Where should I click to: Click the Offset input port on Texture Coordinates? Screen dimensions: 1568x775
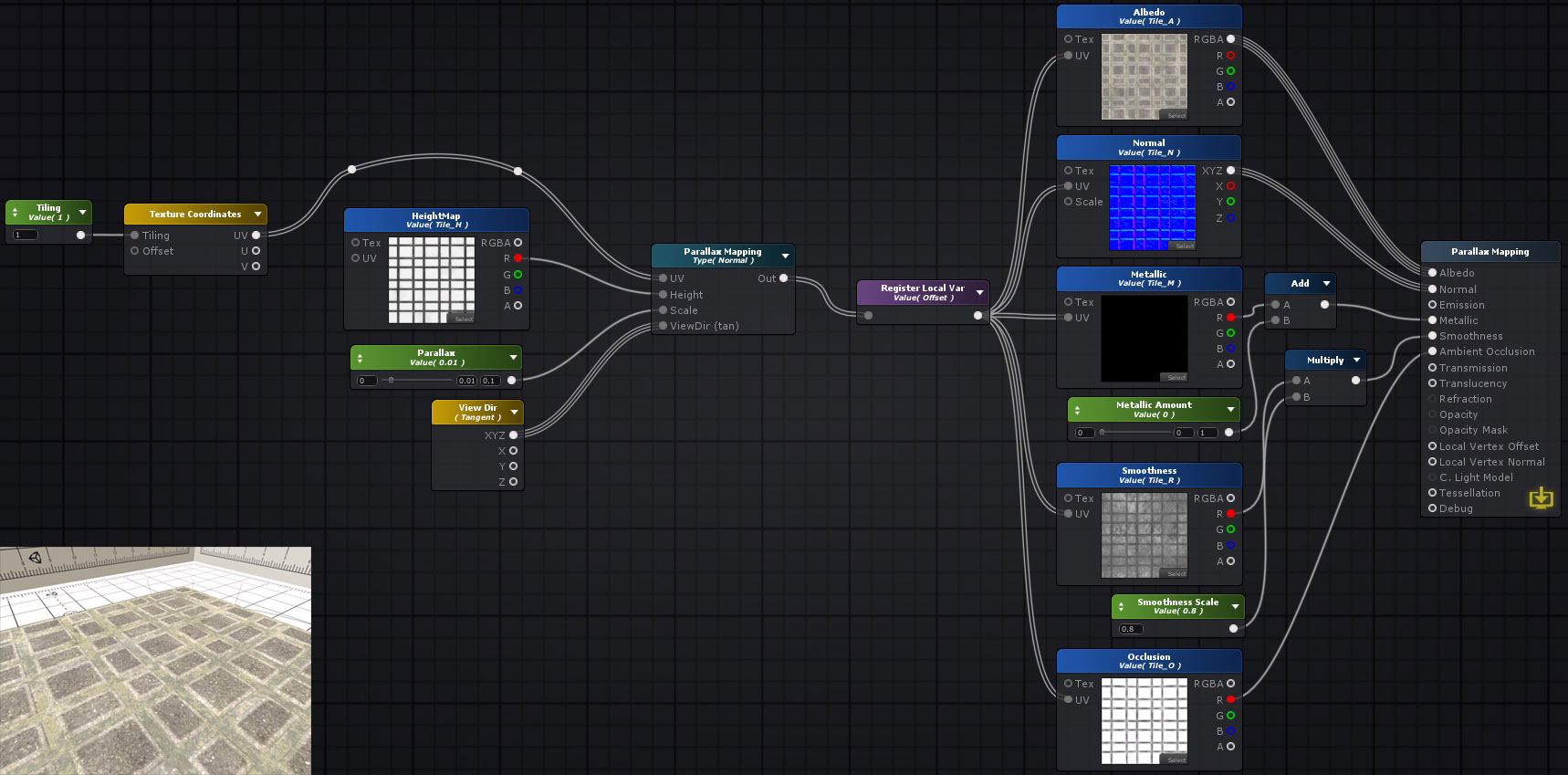pos(134,251)
